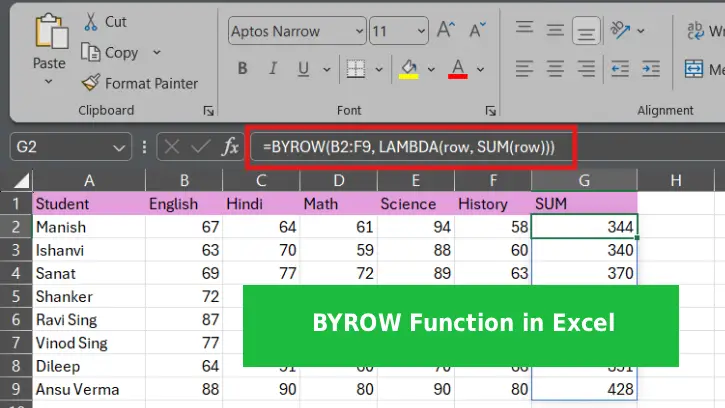Increase font size with larger A
This screenshot has width=725, height=408.
point(446,30)
